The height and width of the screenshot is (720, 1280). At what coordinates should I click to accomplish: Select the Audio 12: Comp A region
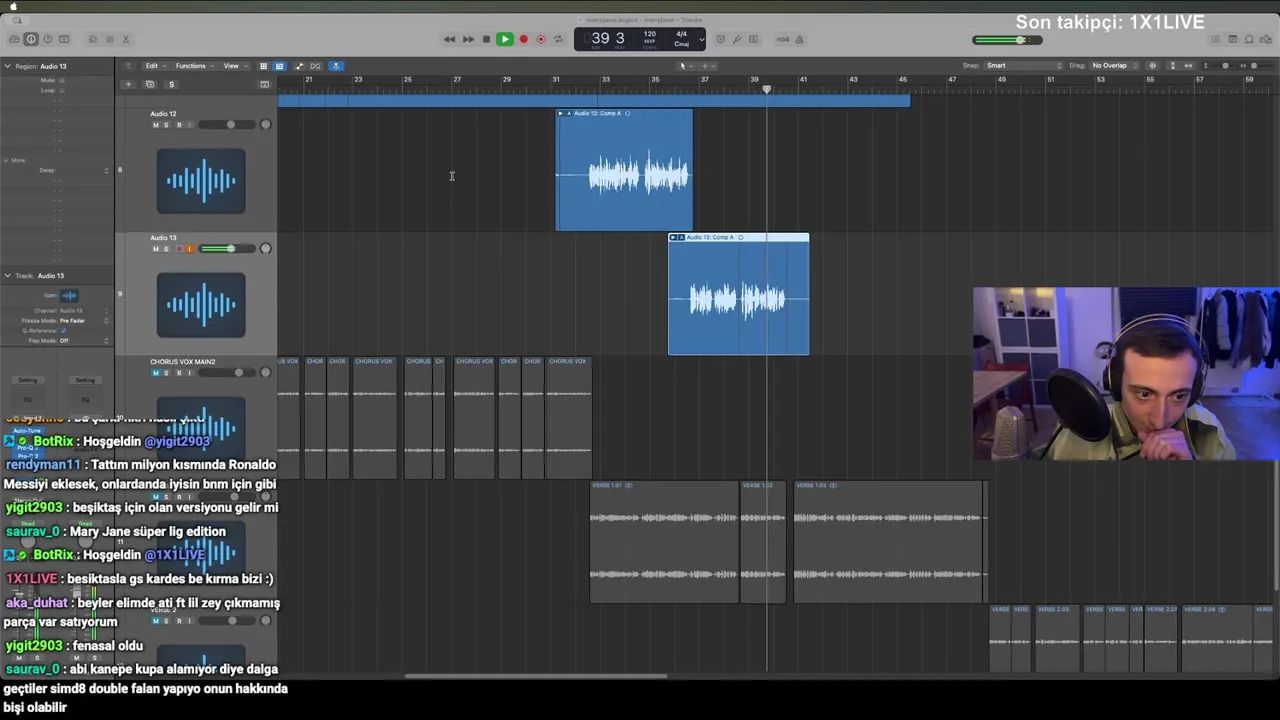(624, 170)
